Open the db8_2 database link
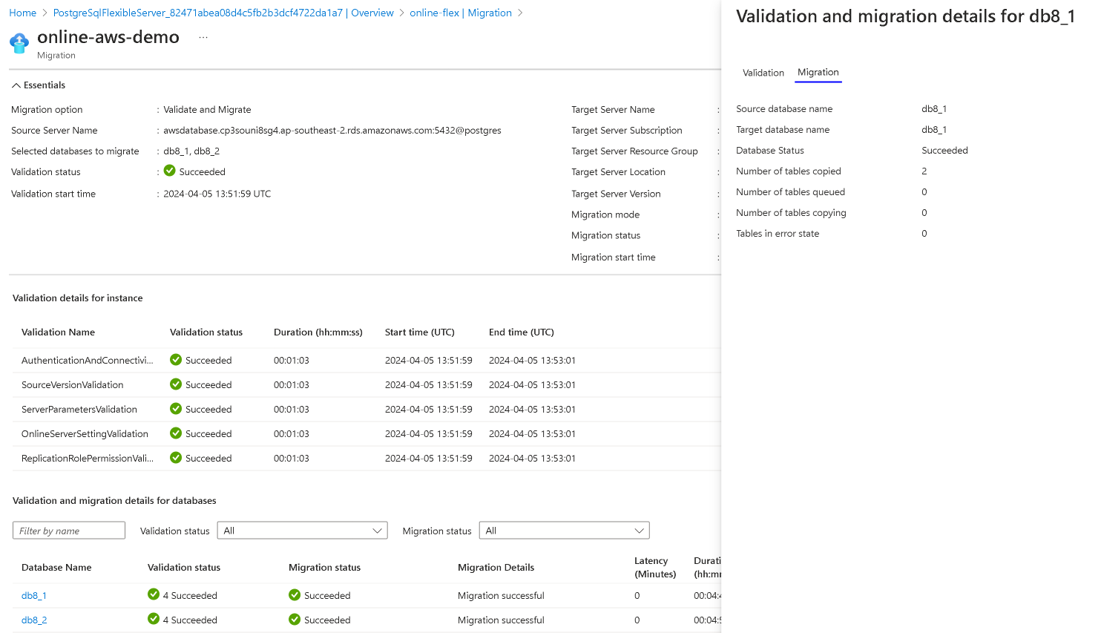This screenshot has width=1104, height=633. point(34,620)
